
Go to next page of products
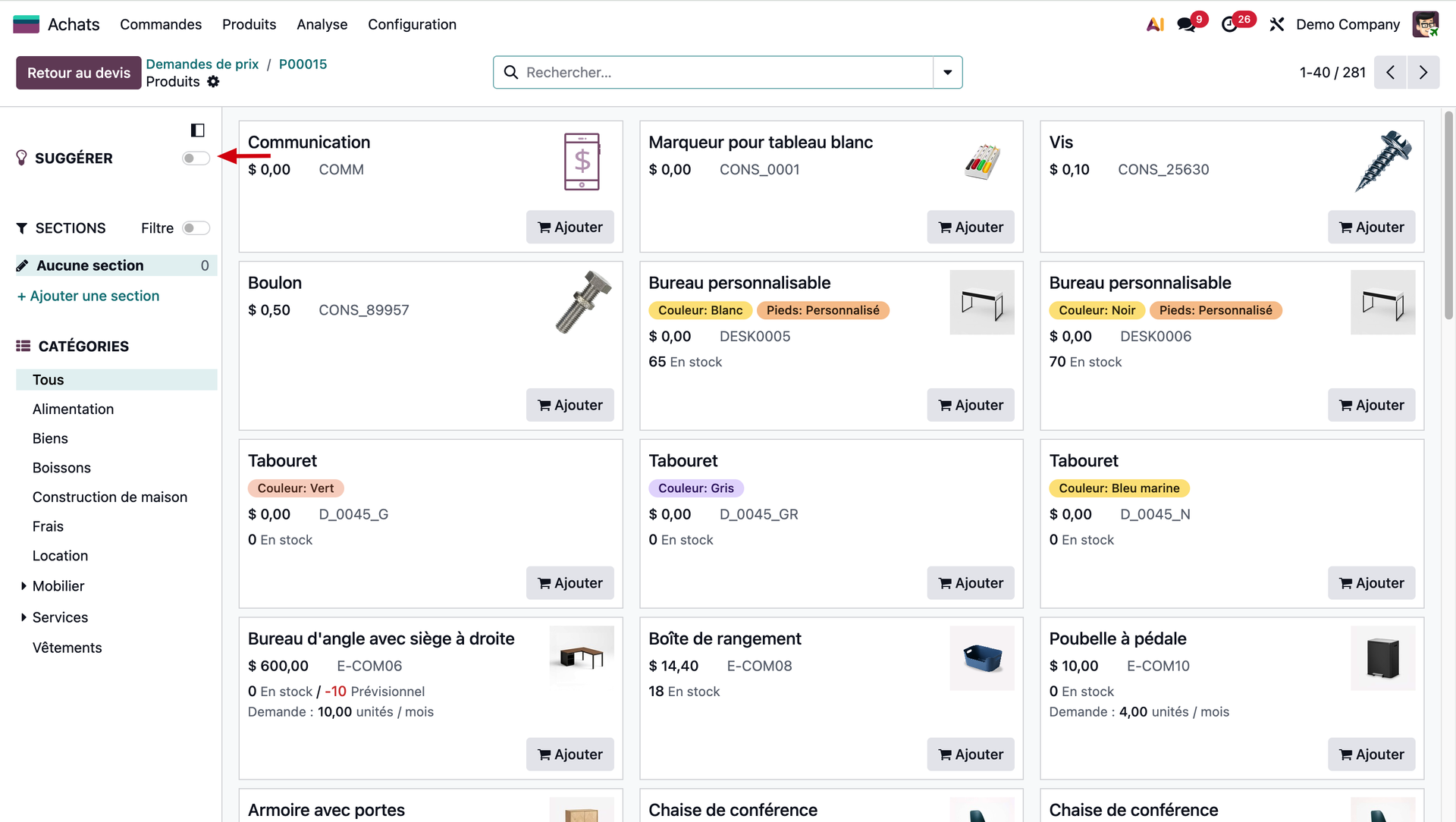point(1423,72)
